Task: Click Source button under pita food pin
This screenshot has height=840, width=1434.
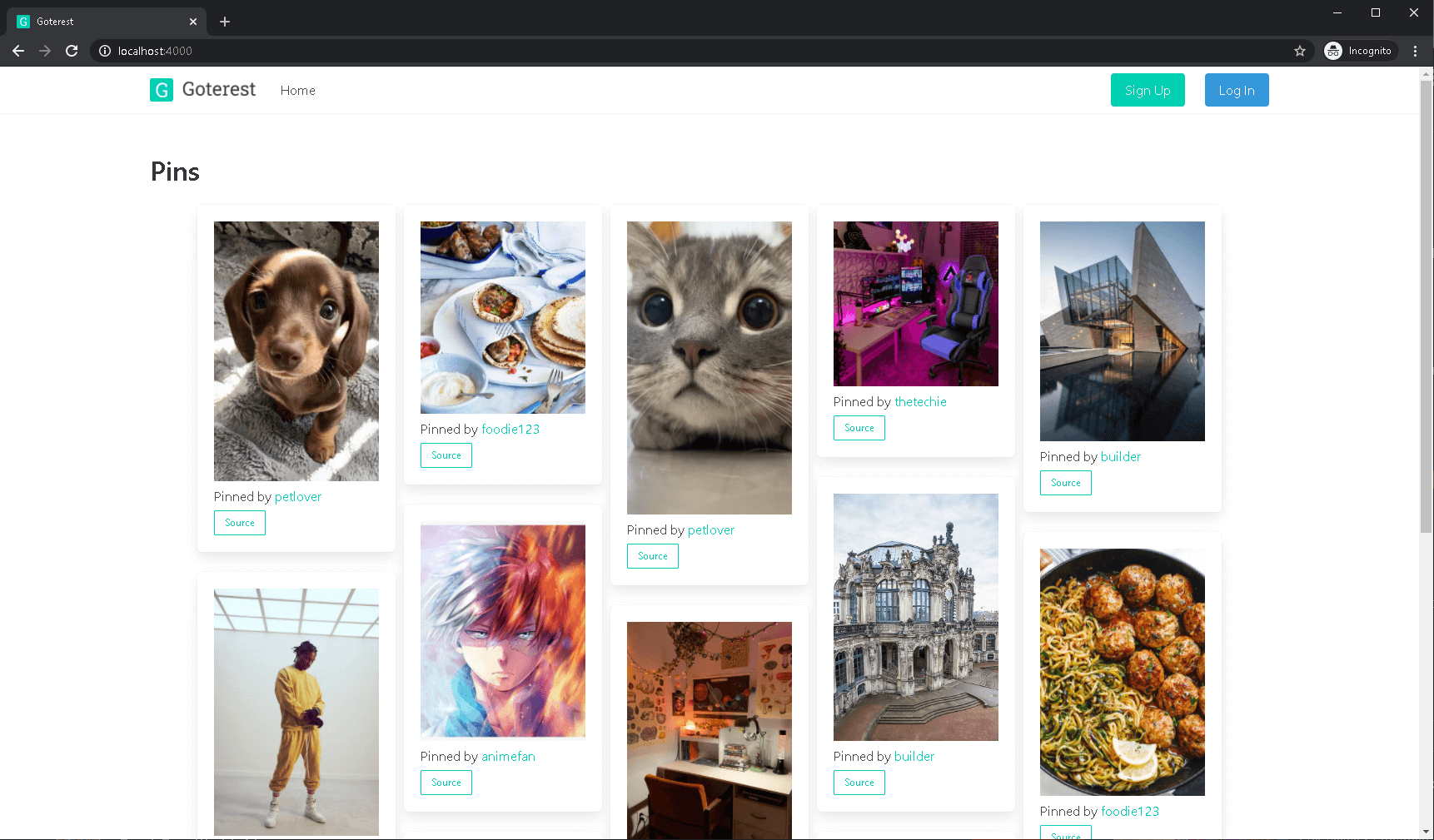Action: [x=446, y=455]
